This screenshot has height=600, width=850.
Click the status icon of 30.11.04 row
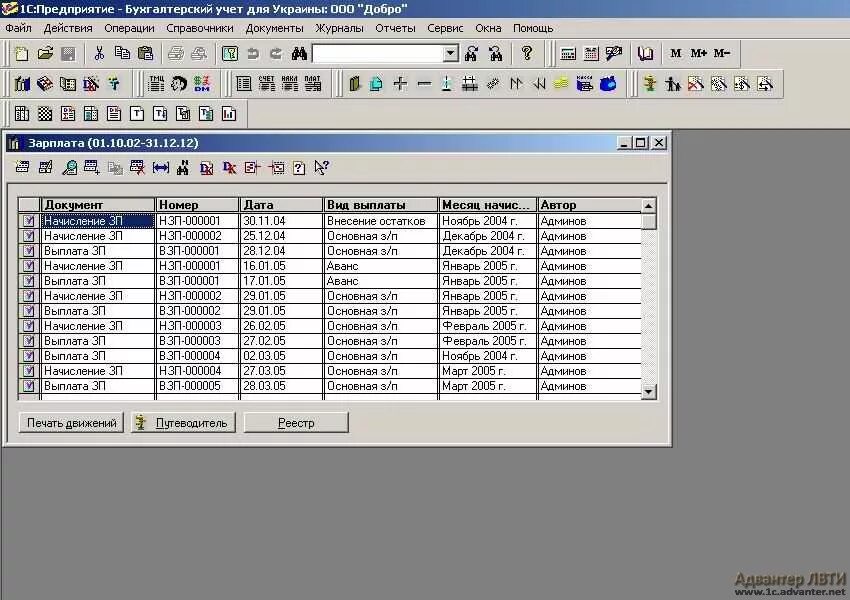point(29,221)
